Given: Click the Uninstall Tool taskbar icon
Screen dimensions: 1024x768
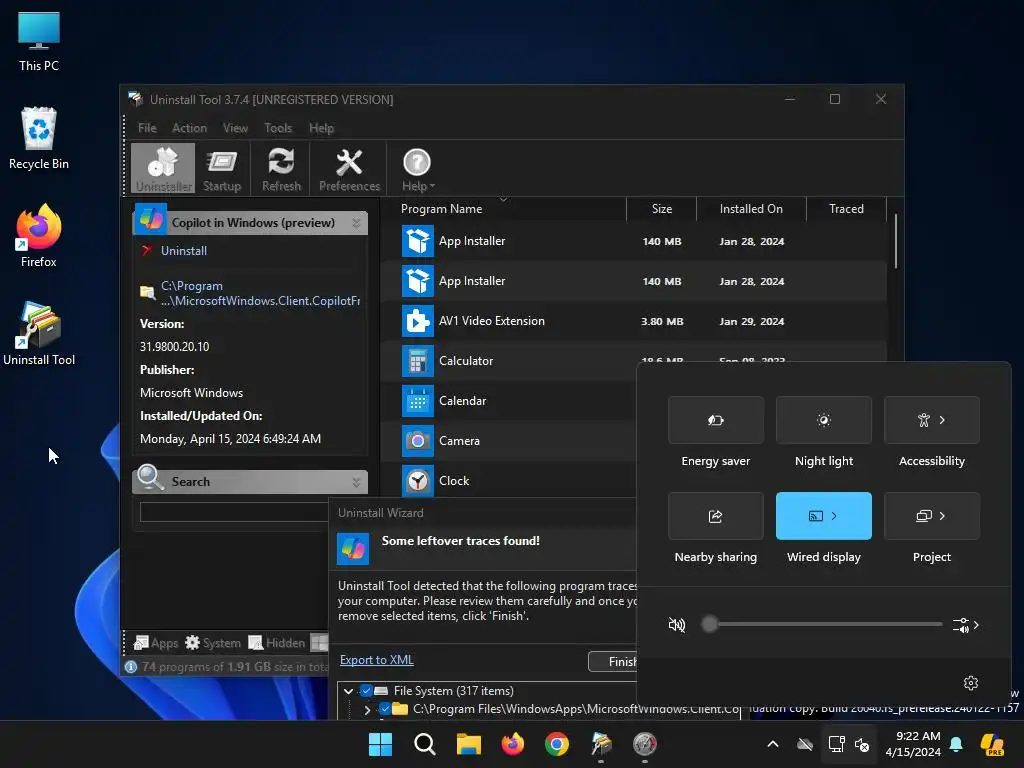Looking at the screenshot, I should (601, 744).
